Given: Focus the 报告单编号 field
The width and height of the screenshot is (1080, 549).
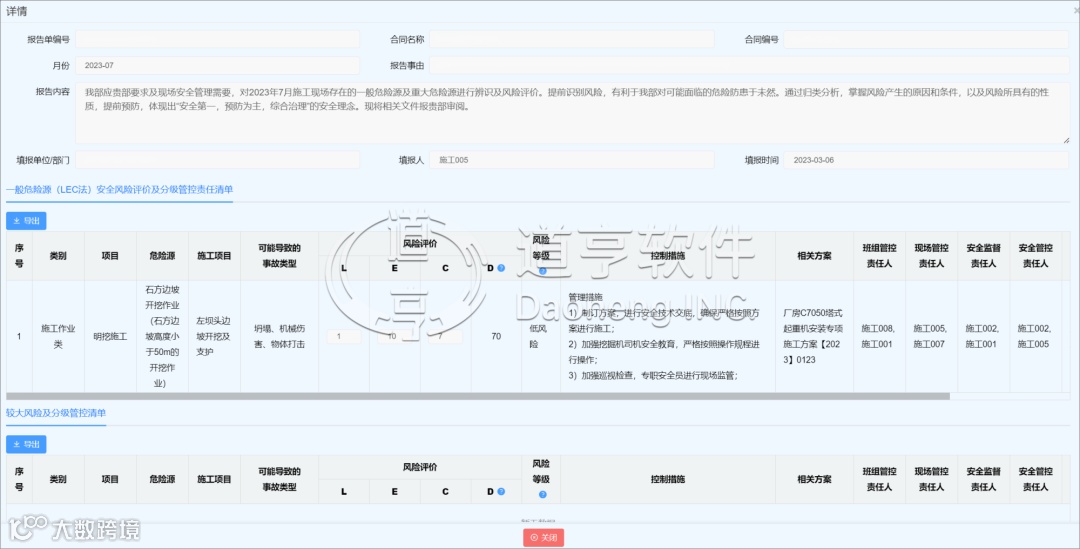Looking at the screenshot, I should pyautogui.click(x=217, y=39).
